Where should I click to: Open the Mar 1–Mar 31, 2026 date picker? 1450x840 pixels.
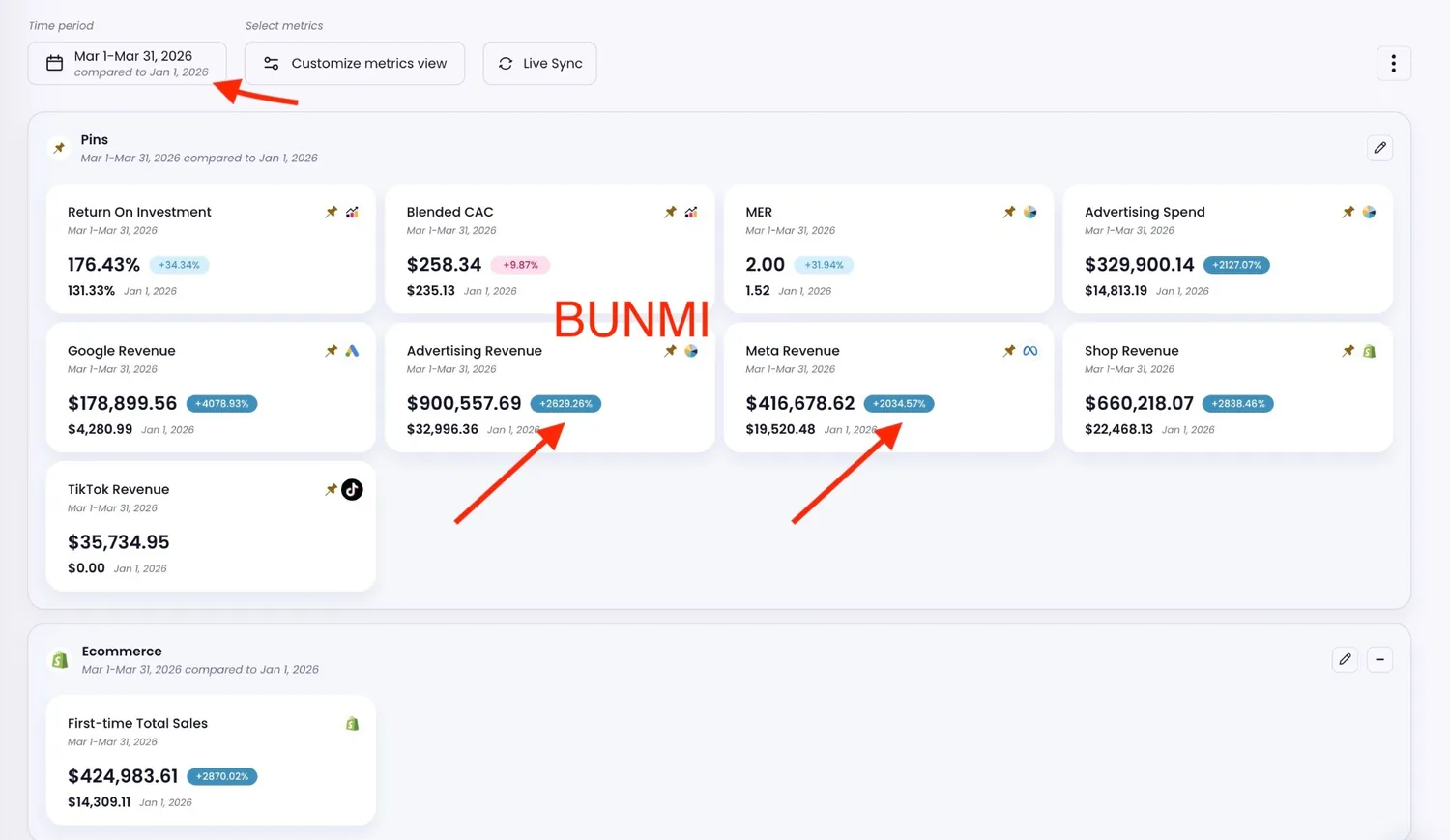pyautogui.click(x=127, y=64)
